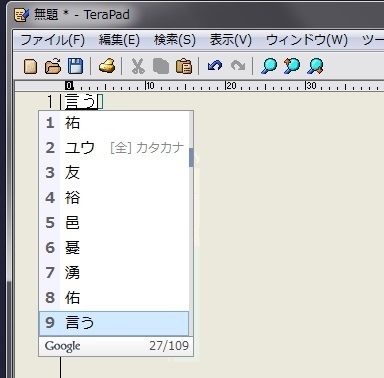The height and width of the screenshot is (378, 384).
Task: Click the Redo arrow icon
Action: coord(238,66)
